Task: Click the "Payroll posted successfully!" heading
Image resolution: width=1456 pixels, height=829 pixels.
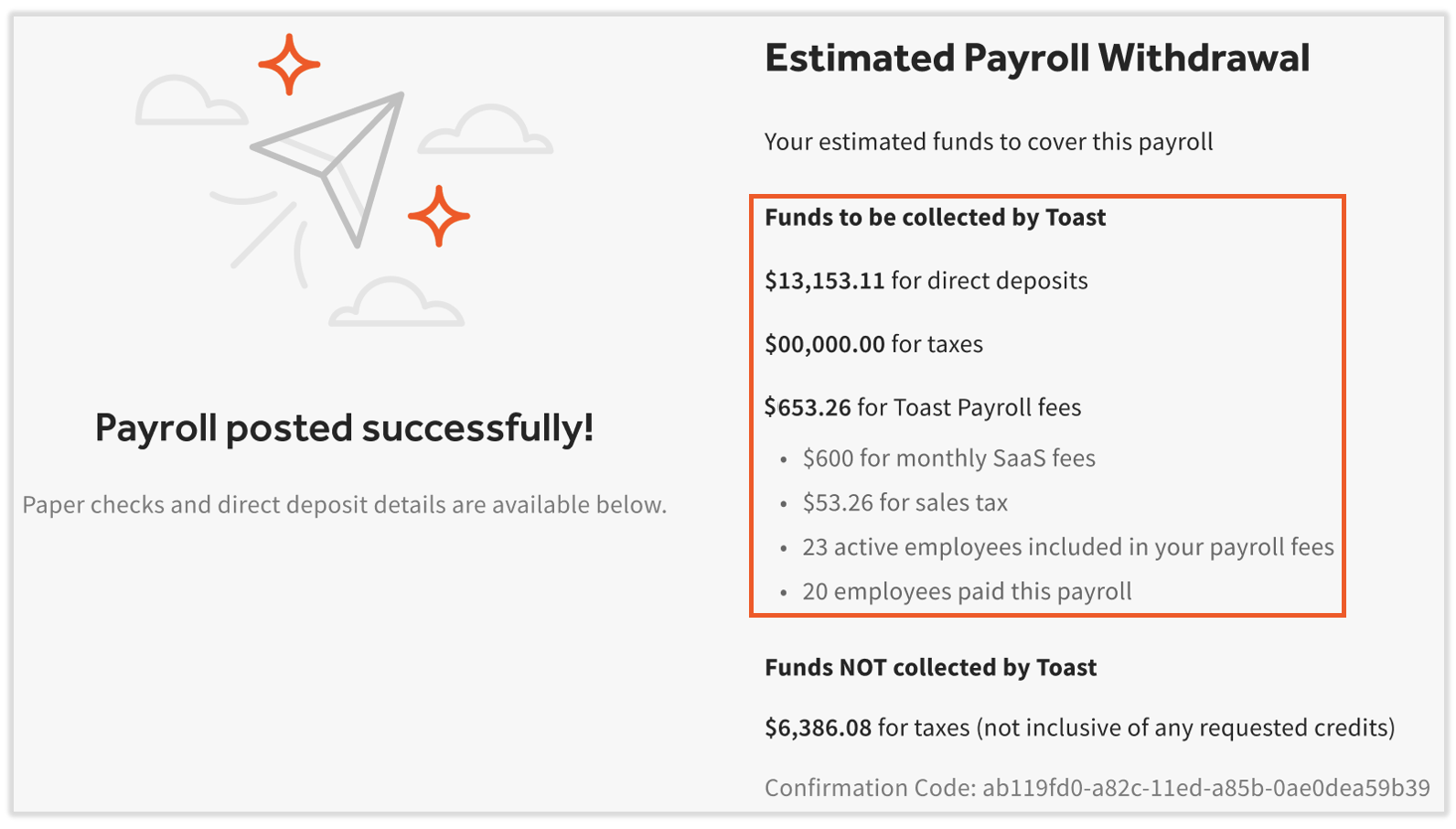Action: point(344,427)
